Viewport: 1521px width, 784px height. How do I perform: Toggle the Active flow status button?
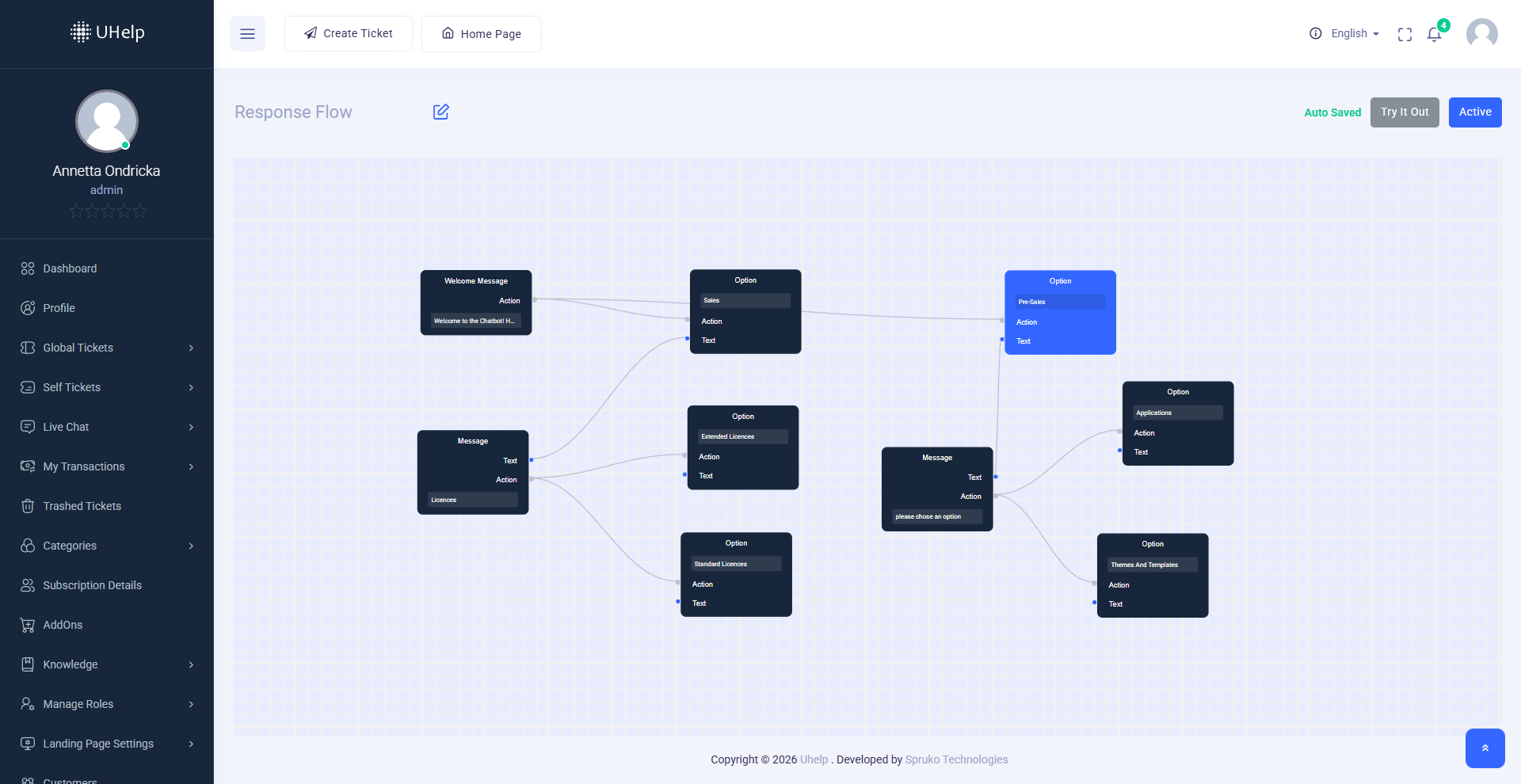pyautogui.click(x=1474, y=112)
